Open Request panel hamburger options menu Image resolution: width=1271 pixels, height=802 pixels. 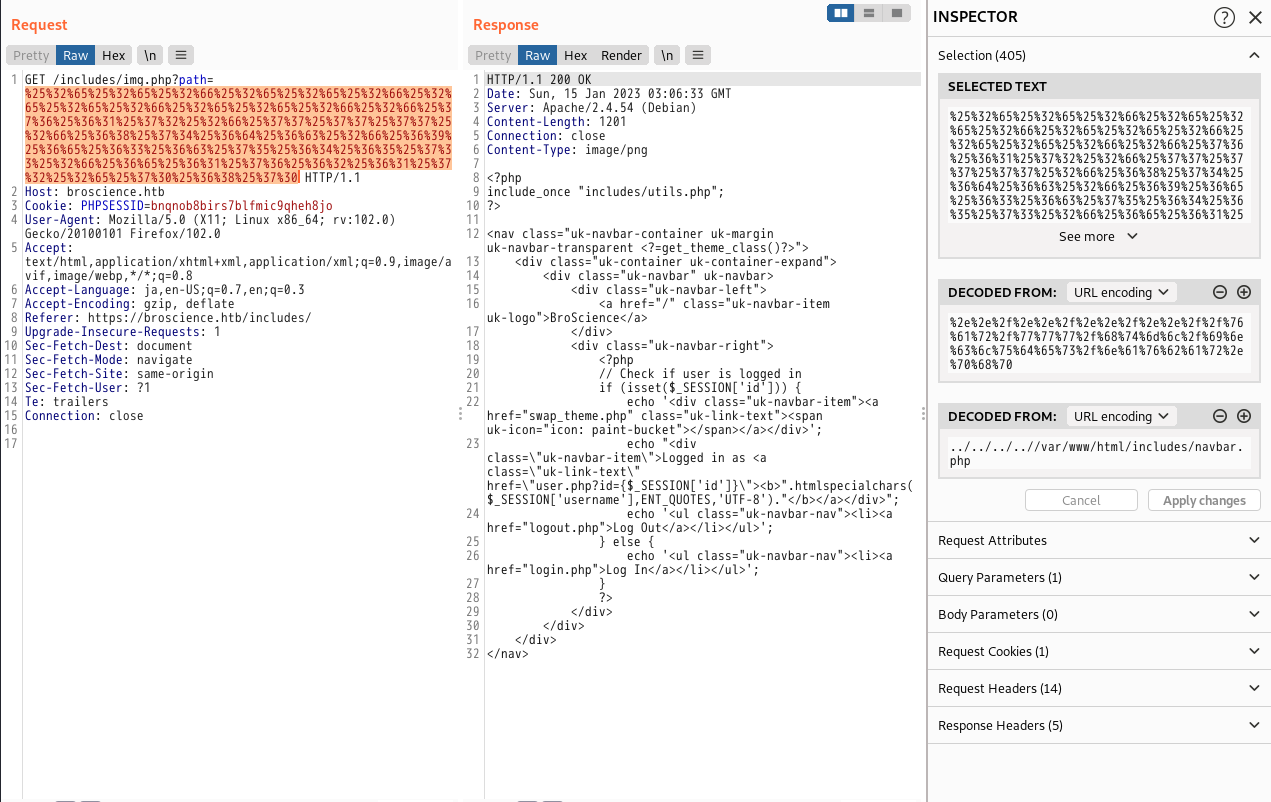[181, 55]
